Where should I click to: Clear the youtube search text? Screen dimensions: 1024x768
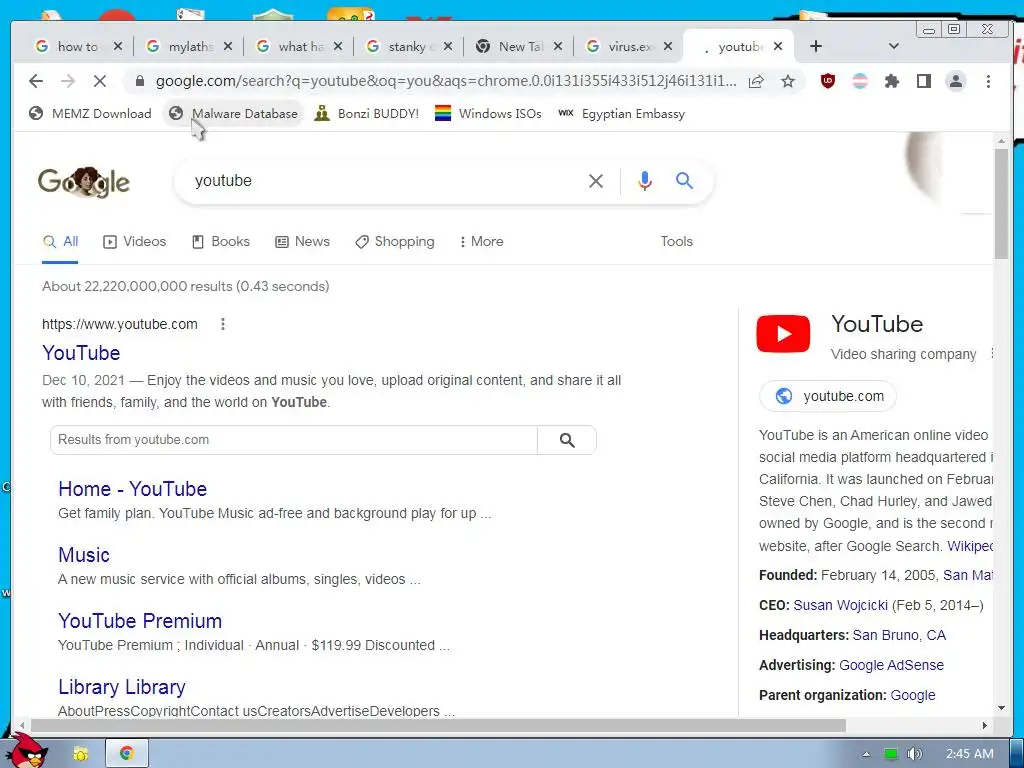pos(596,181)
